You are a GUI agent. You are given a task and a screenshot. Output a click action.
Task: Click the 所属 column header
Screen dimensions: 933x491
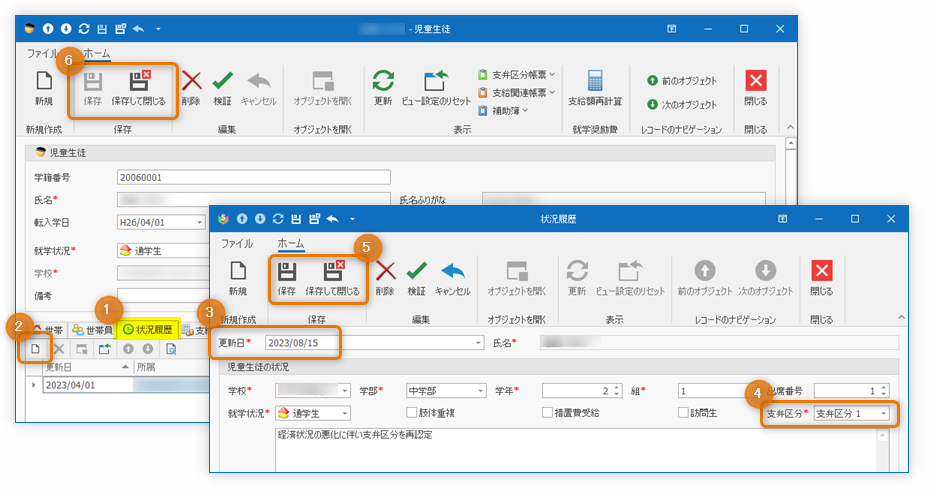point(171,367)
